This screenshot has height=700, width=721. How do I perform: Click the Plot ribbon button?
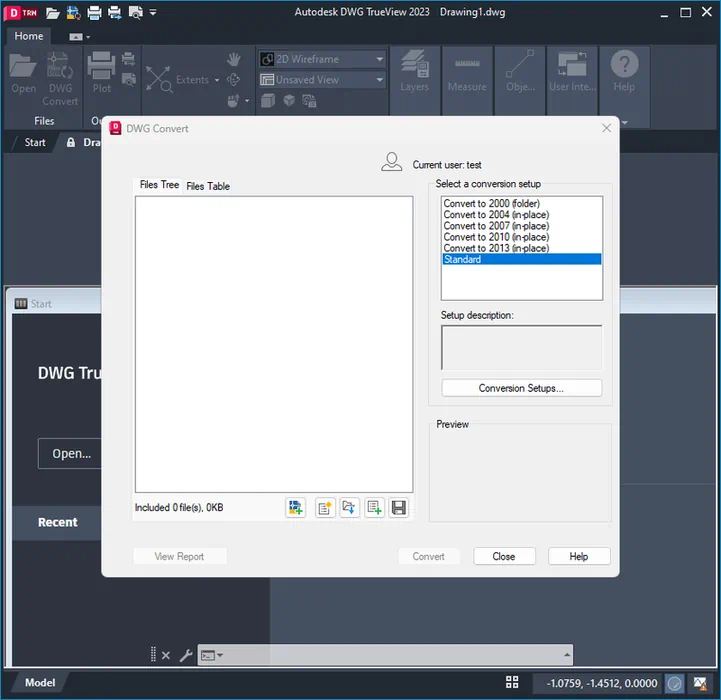(x=102, y=74)
